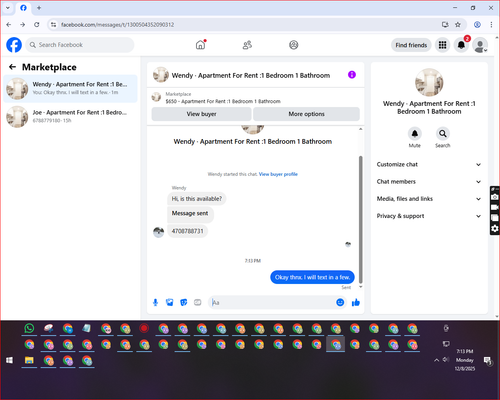
Task: Open the red record app in taskbar
Action: [144, 328]
